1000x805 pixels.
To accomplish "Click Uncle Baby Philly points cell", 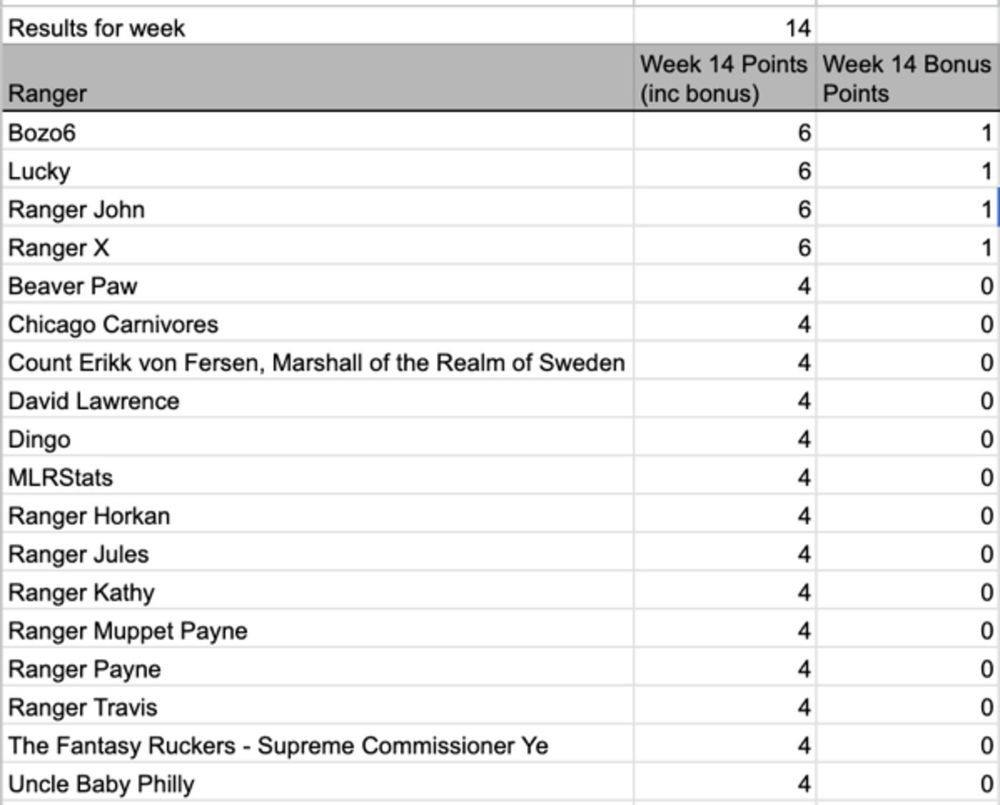I will pos(724,783).
